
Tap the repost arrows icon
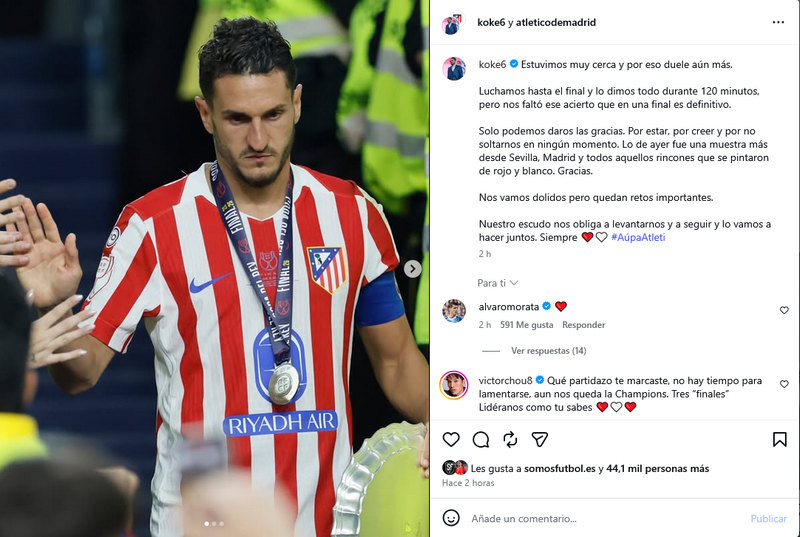point(510,439)
